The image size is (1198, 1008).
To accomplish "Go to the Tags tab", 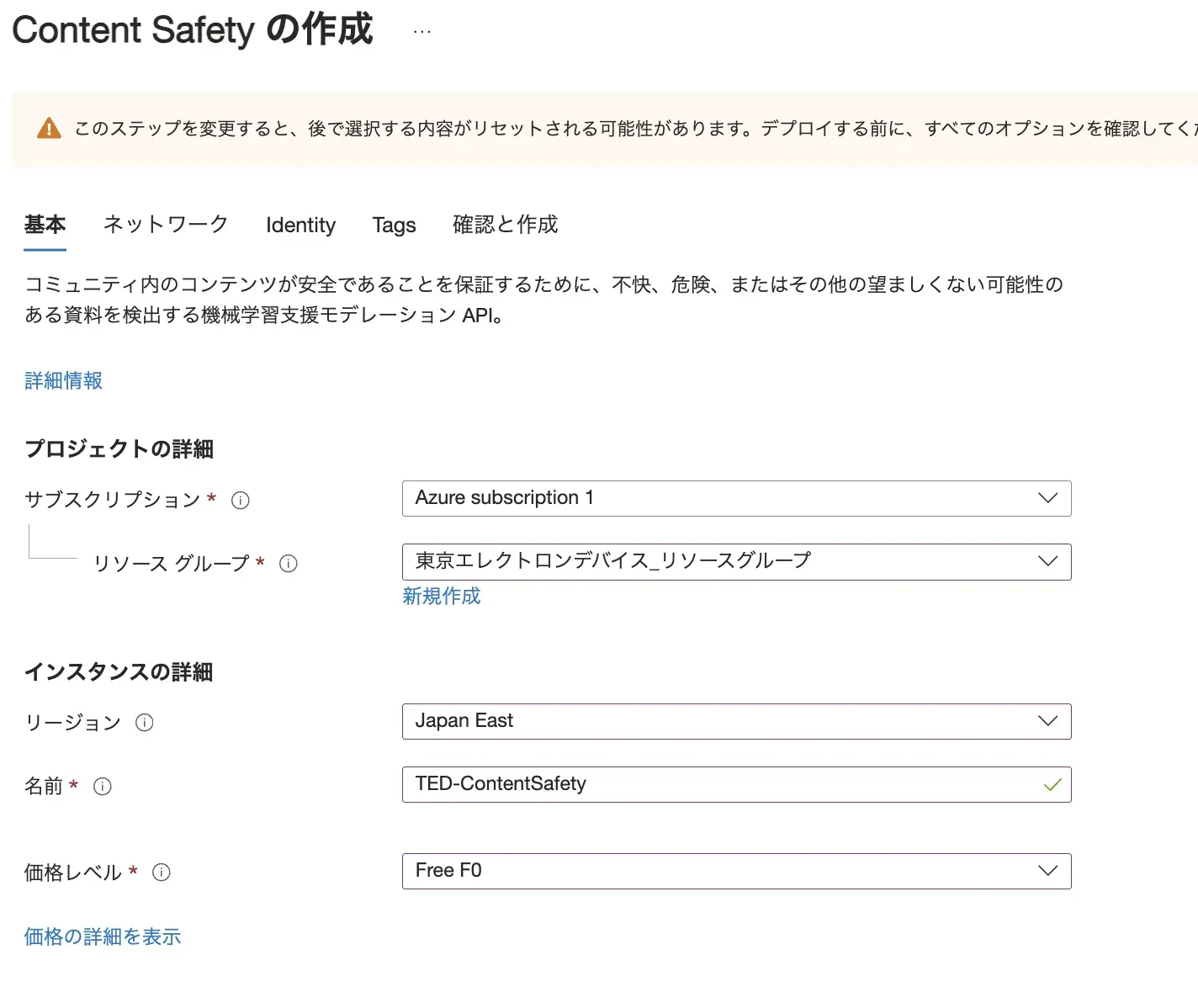I will 394,225.
